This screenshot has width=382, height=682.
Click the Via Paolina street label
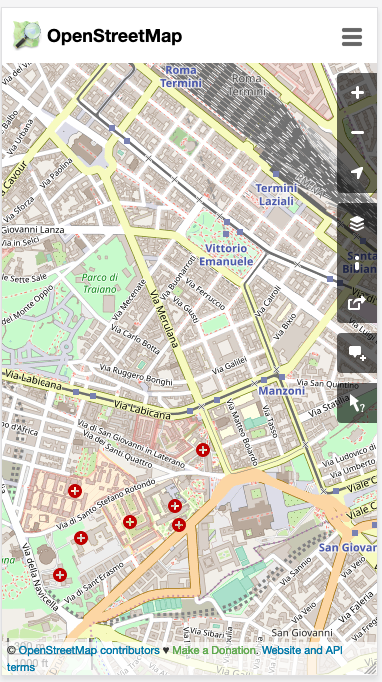[x=55, y=173]
